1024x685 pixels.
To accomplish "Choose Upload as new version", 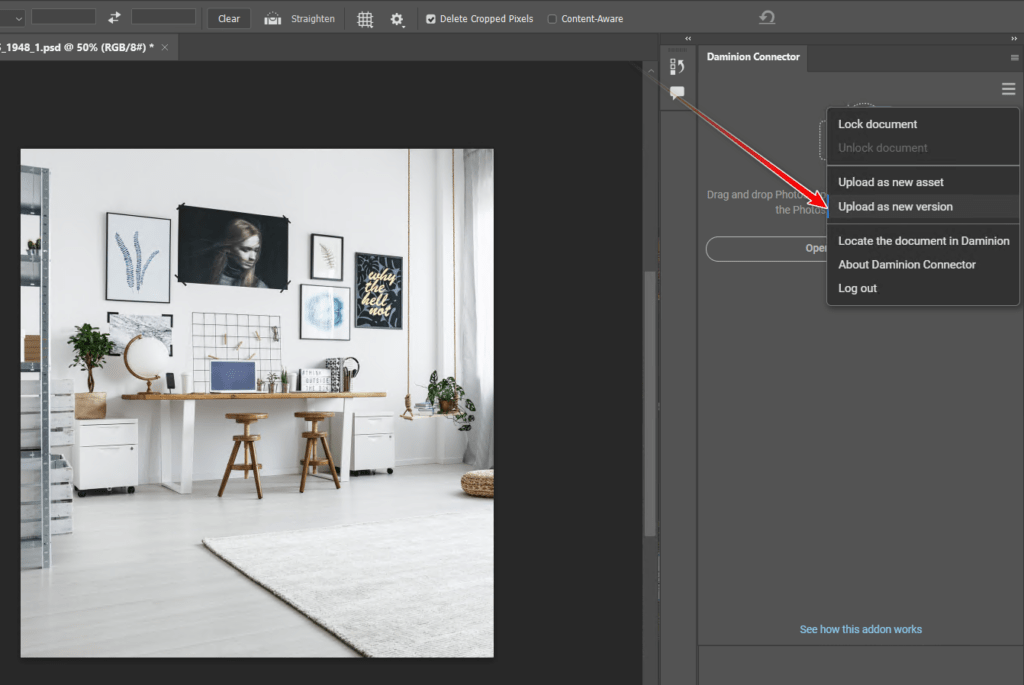I will click(895, 207).
